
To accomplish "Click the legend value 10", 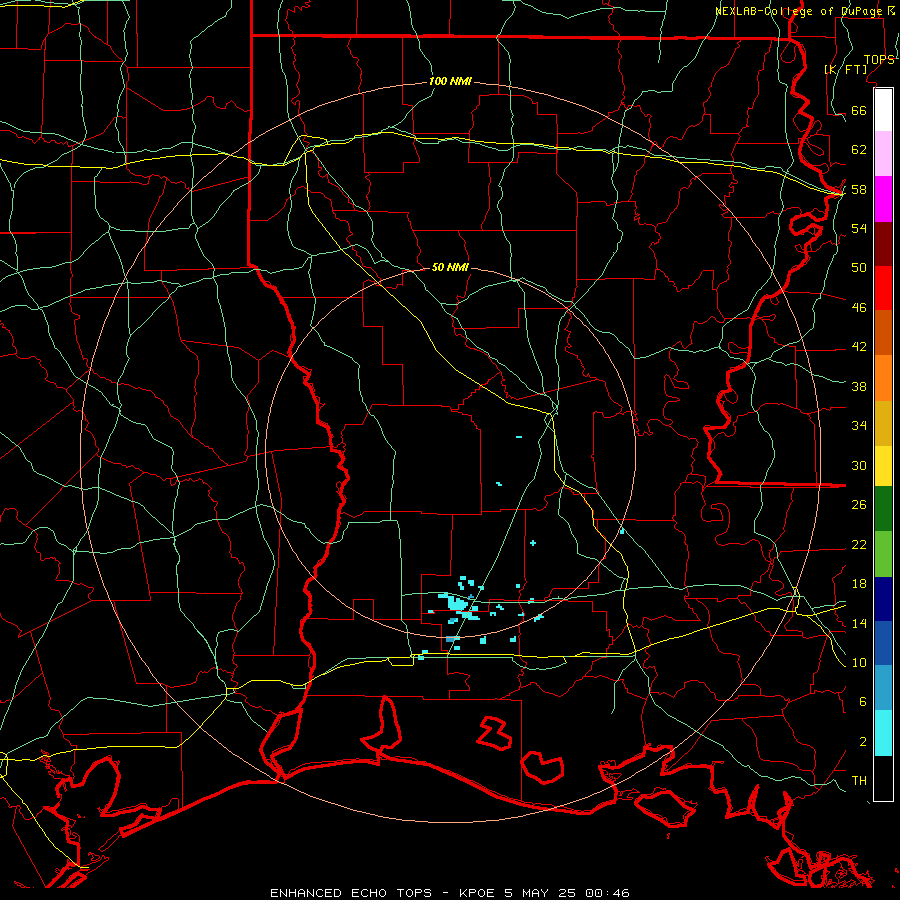I will [x=859, y=663].
